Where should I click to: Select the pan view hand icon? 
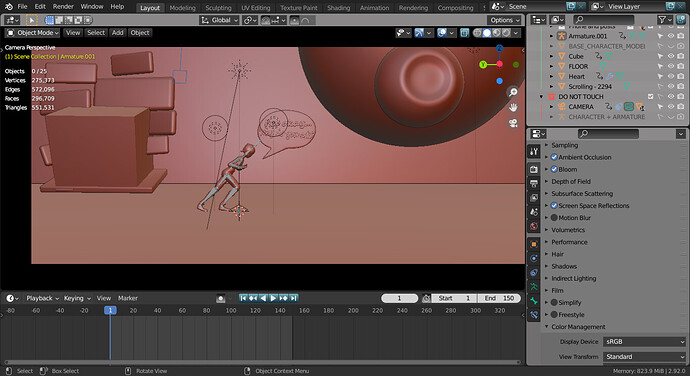click(513, 107)
